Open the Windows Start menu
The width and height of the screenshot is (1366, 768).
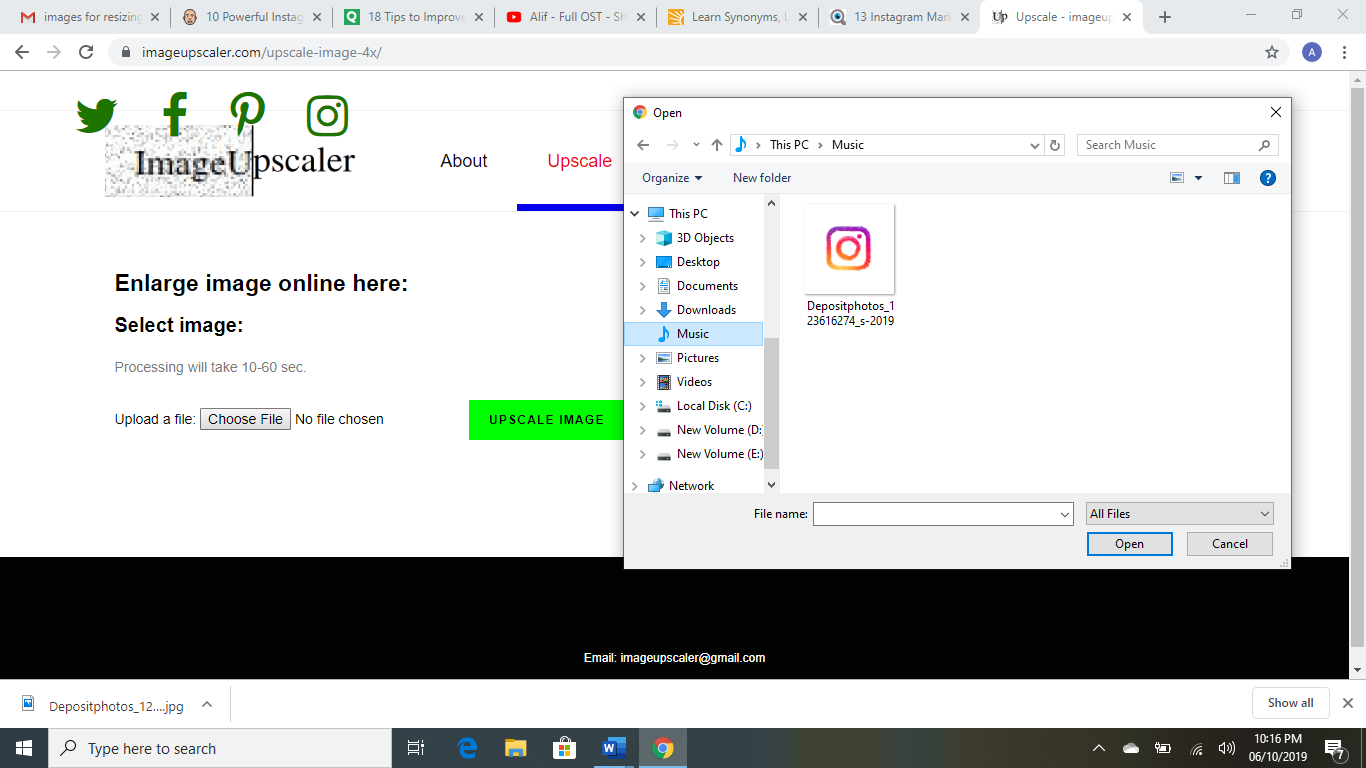(x=24, y=748)
